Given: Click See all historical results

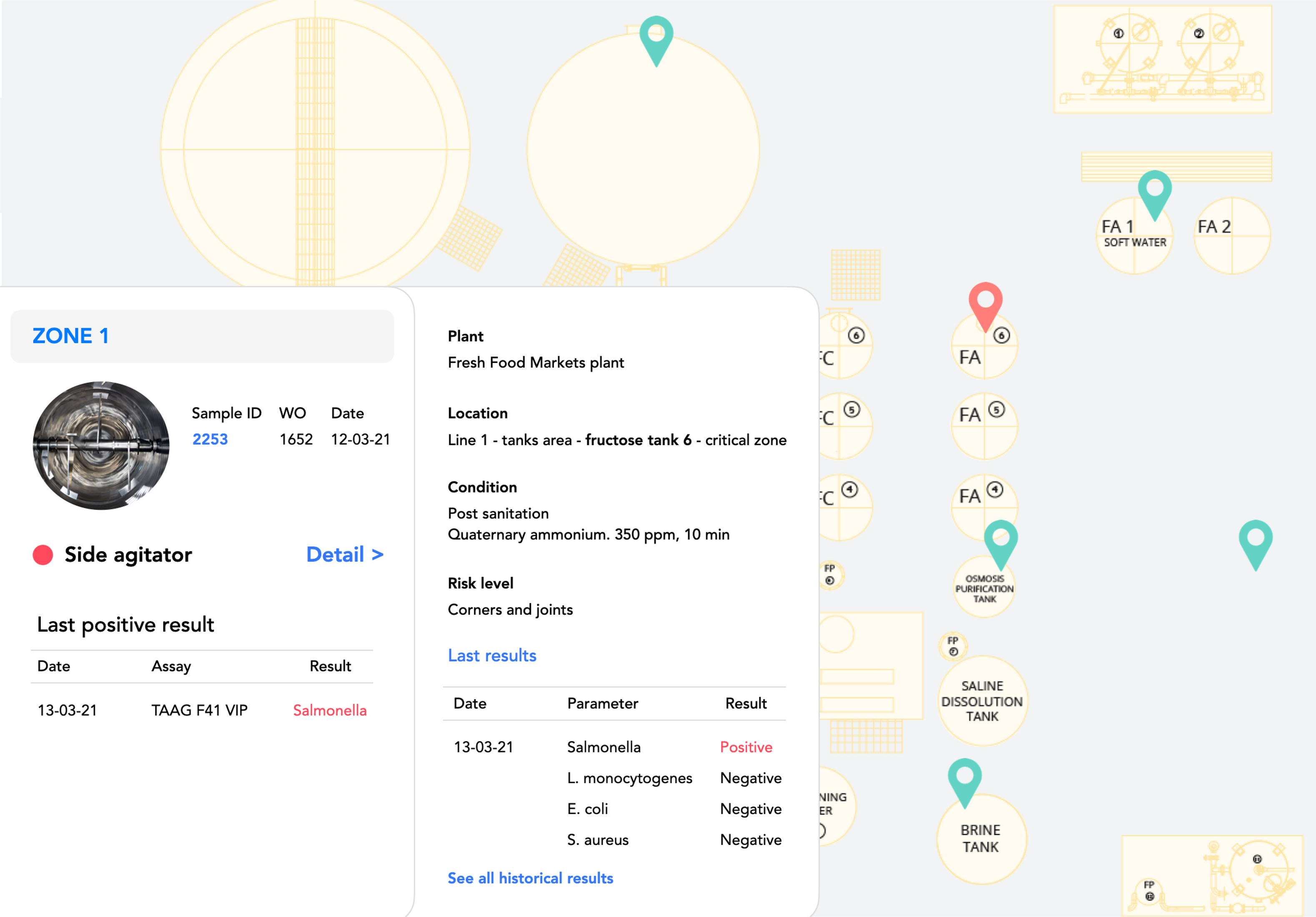Looking at the screenshot, I should [530, 878].
